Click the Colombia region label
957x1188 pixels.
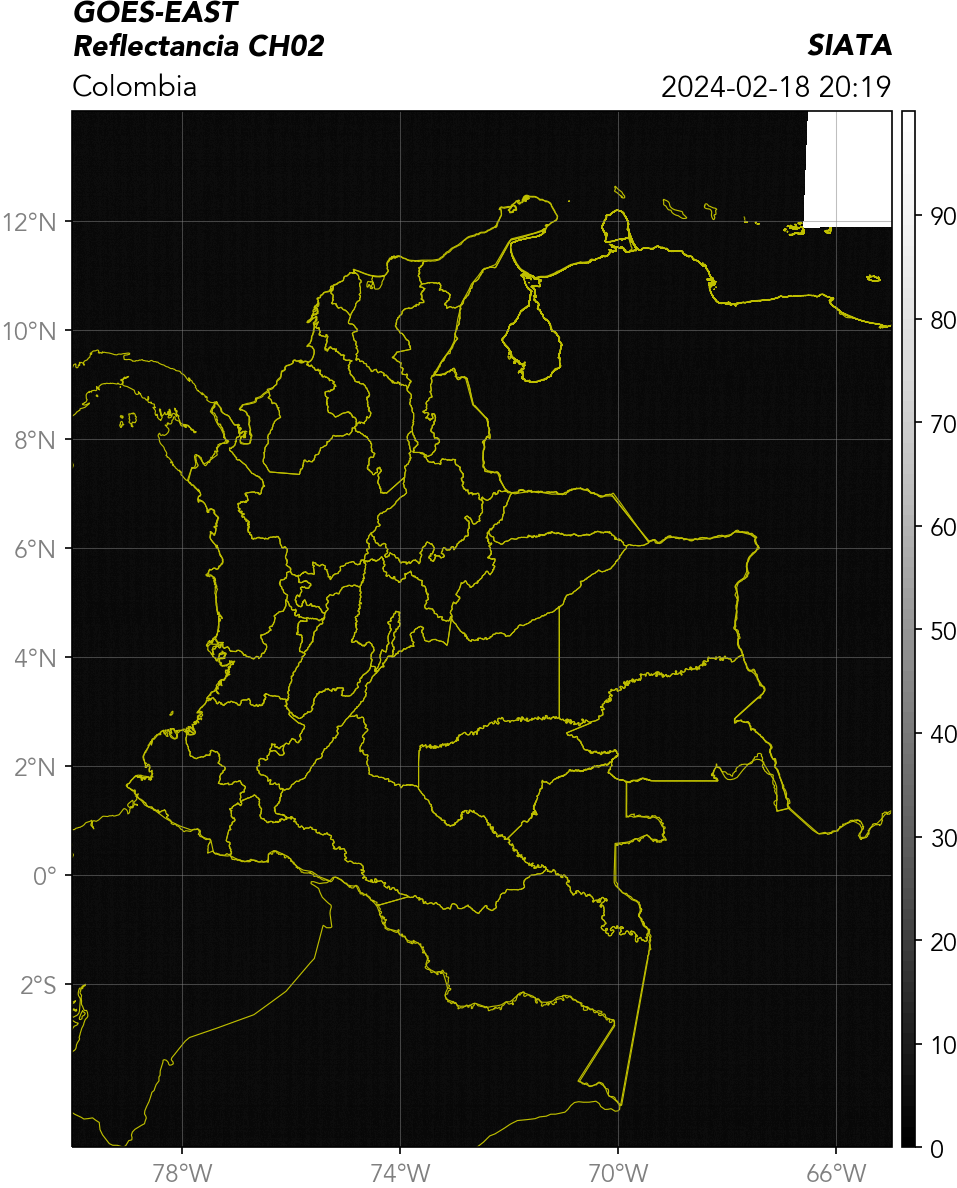(135, 86)
